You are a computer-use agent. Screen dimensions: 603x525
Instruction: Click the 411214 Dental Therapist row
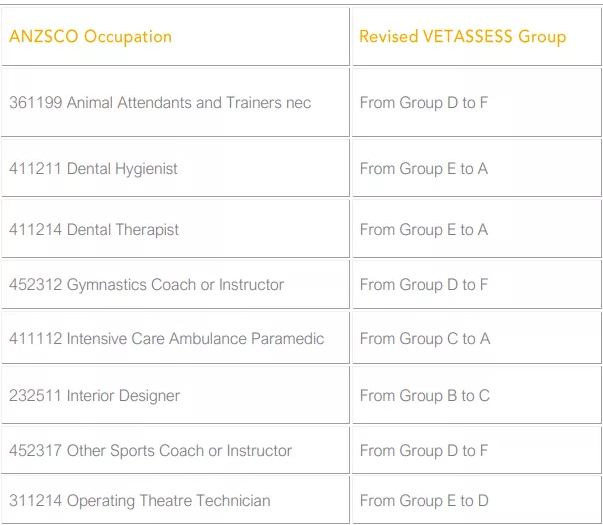tap(94, 230)
